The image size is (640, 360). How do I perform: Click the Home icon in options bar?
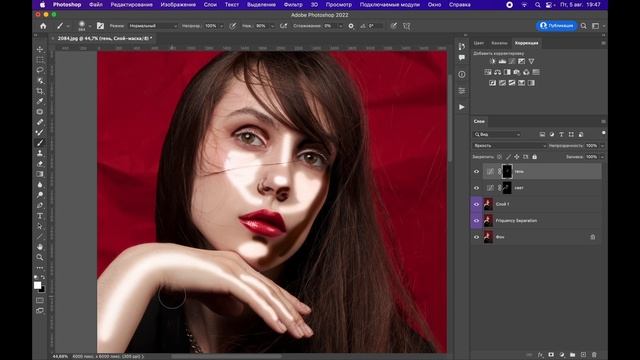[x=43, y=26]
